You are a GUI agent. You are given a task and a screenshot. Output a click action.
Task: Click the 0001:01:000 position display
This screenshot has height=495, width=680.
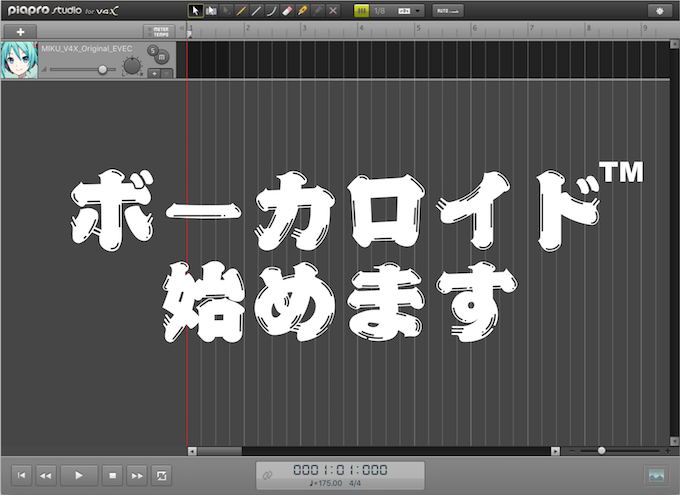(340, 470)
